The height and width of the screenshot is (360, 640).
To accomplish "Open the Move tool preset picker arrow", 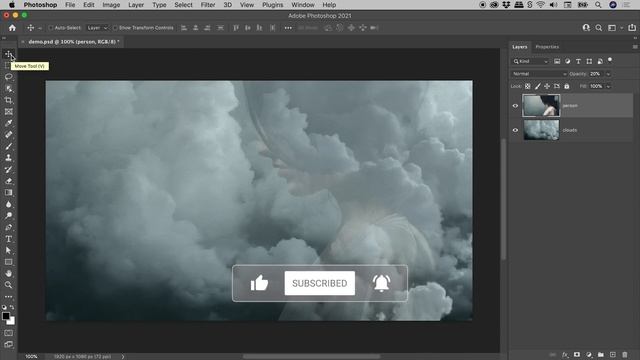I will click(40, 28).
